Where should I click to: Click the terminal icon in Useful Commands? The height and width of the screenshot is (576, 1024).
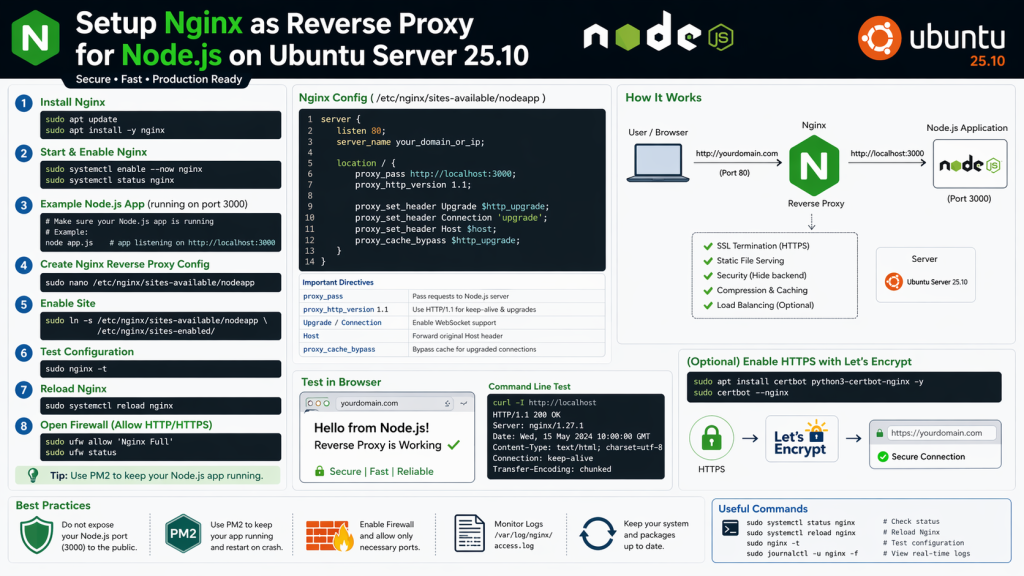tap(731, 528)
